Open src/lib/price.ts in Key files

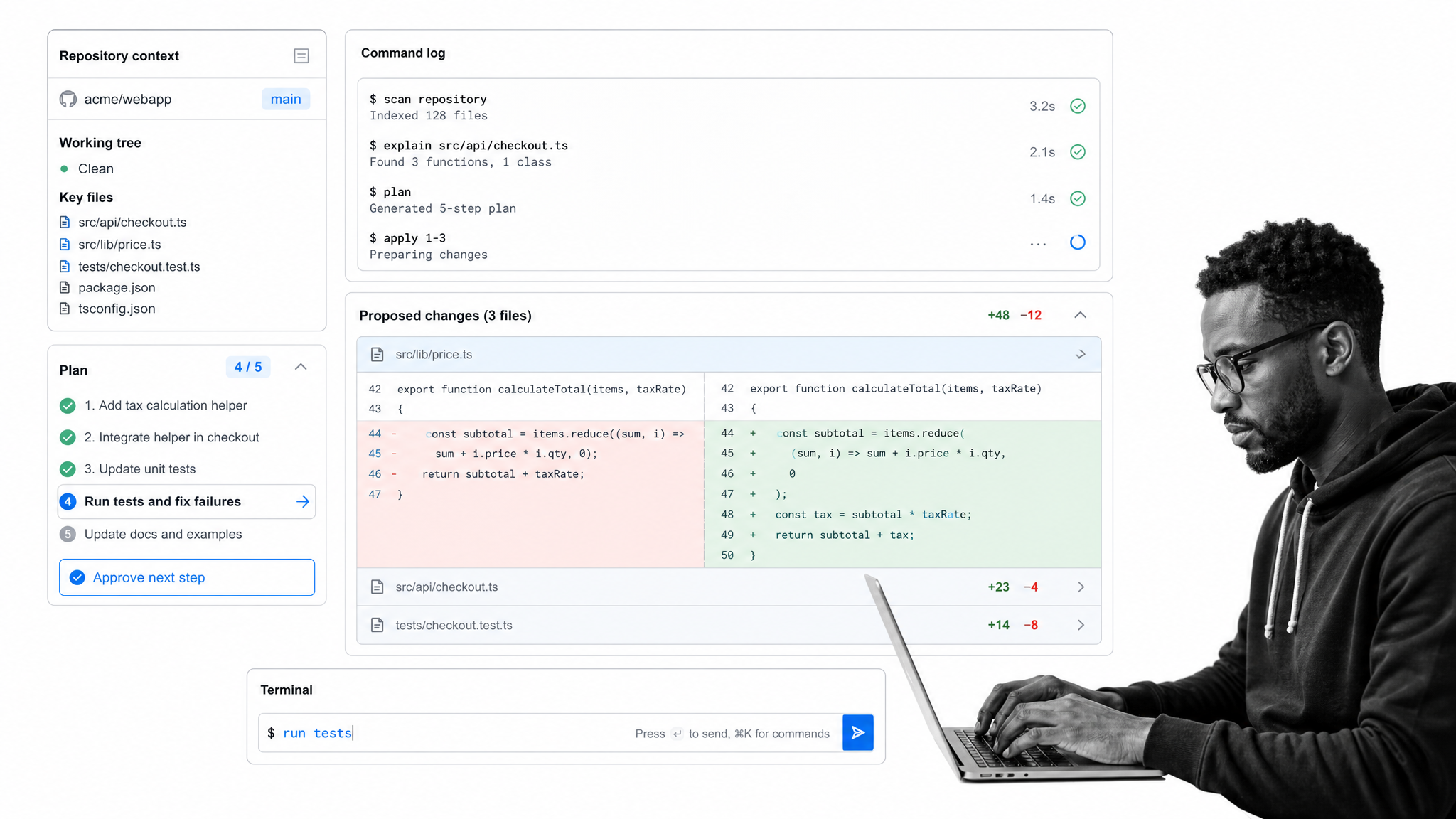[119, 245]
